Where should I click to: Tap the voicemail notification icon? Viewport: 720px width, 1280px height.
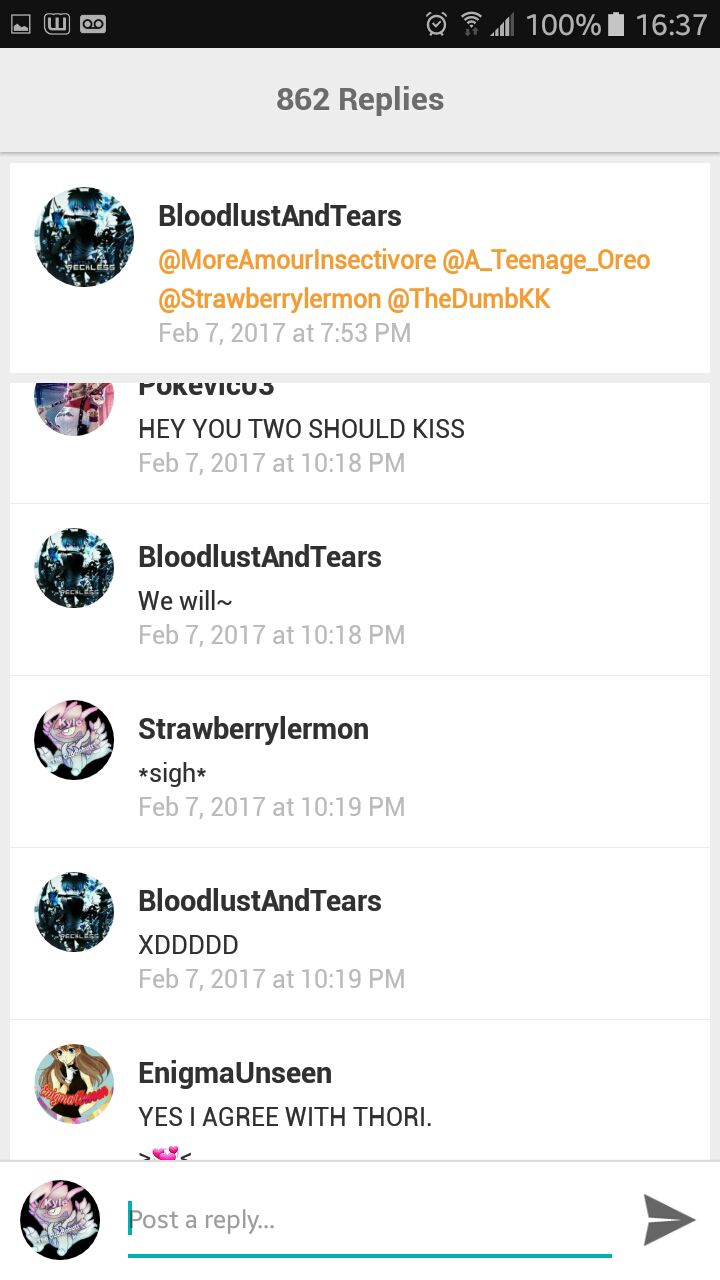coord(93,23)
